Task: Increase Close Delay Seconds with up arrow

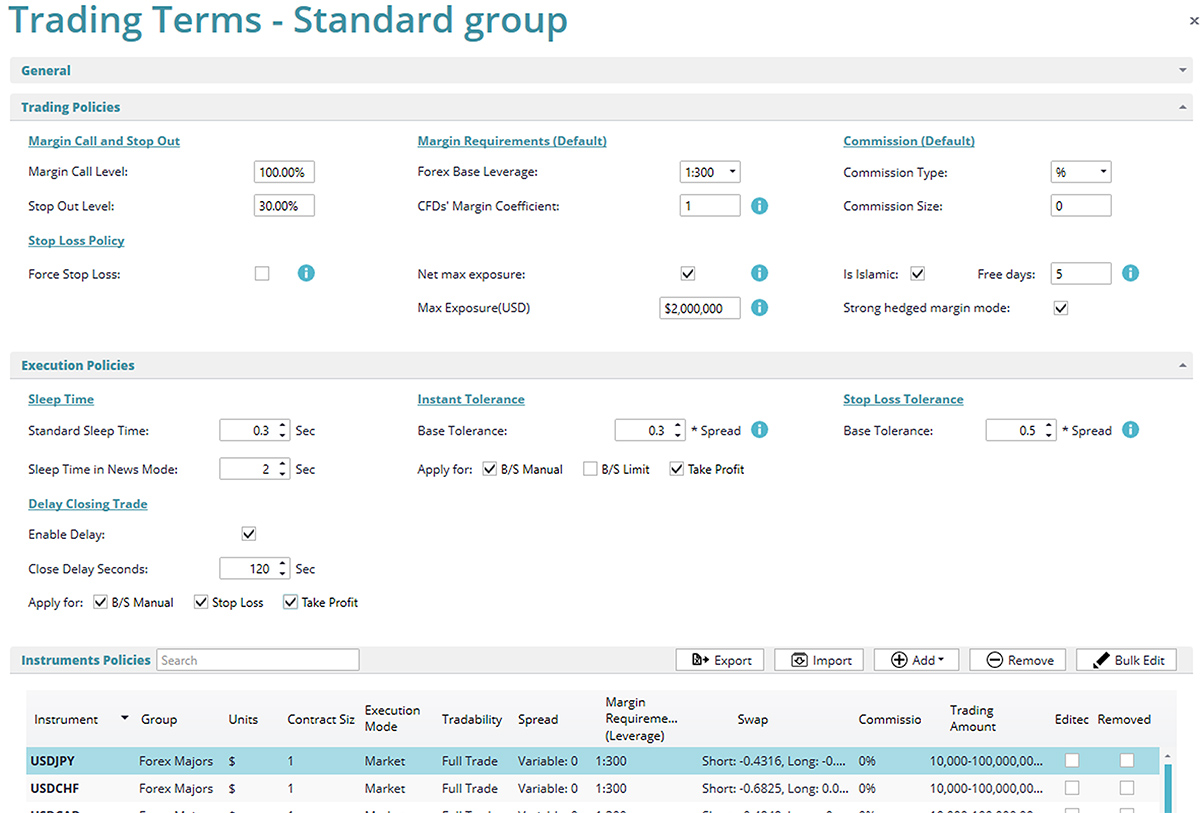Action: click(283, 564)
